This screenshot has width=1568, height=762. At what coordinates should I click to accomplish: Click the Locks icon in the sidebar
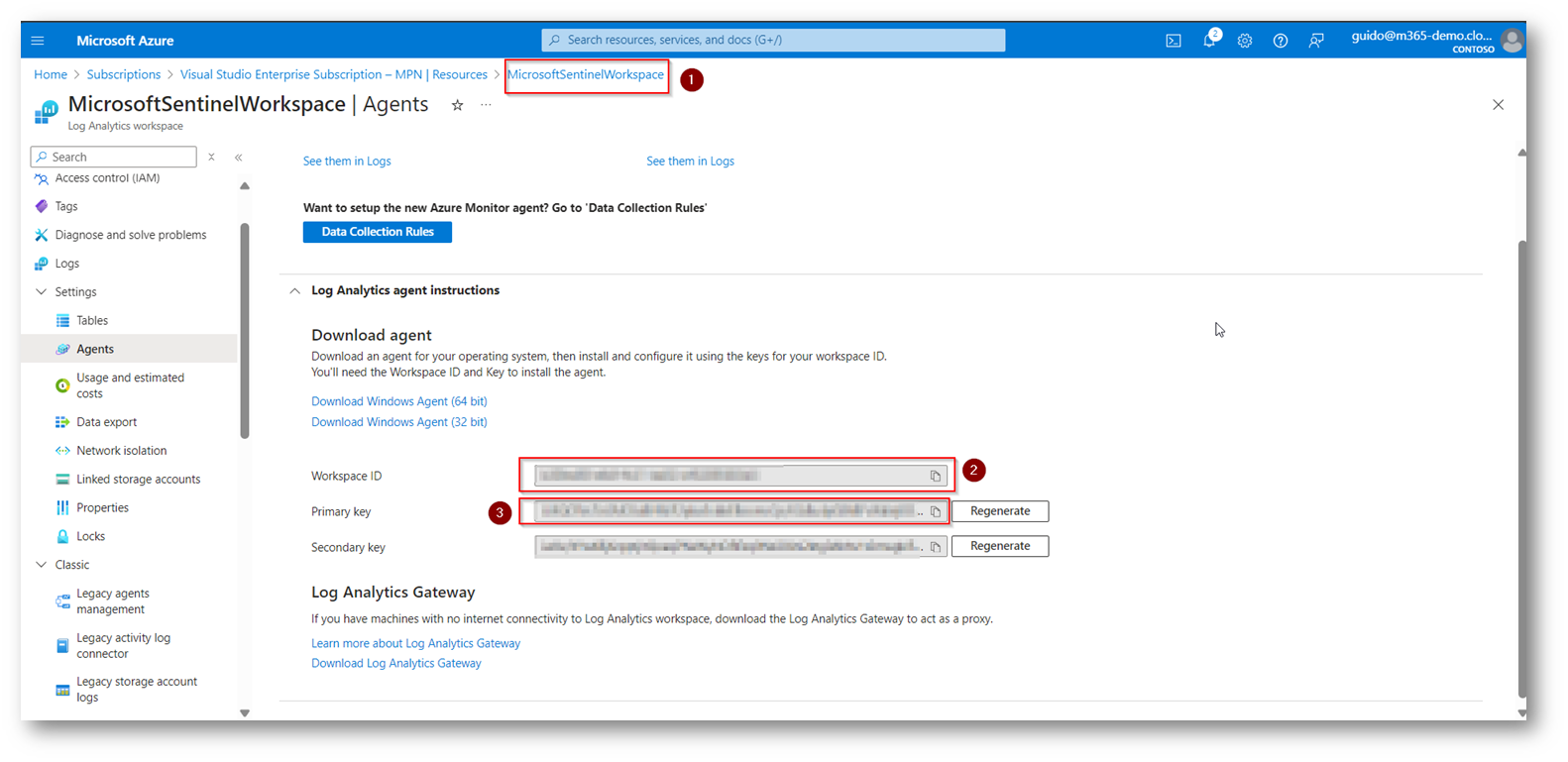62,536
